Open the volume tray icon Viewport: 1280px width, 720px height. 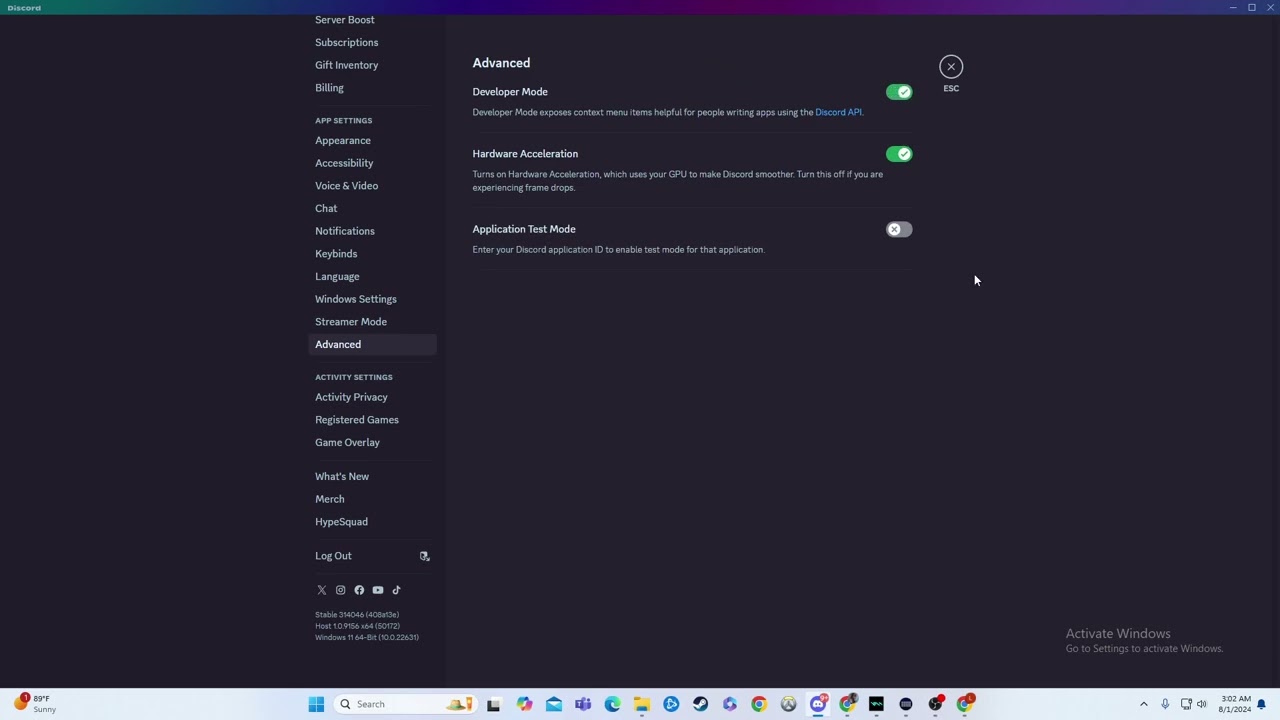click(1202, 704)
